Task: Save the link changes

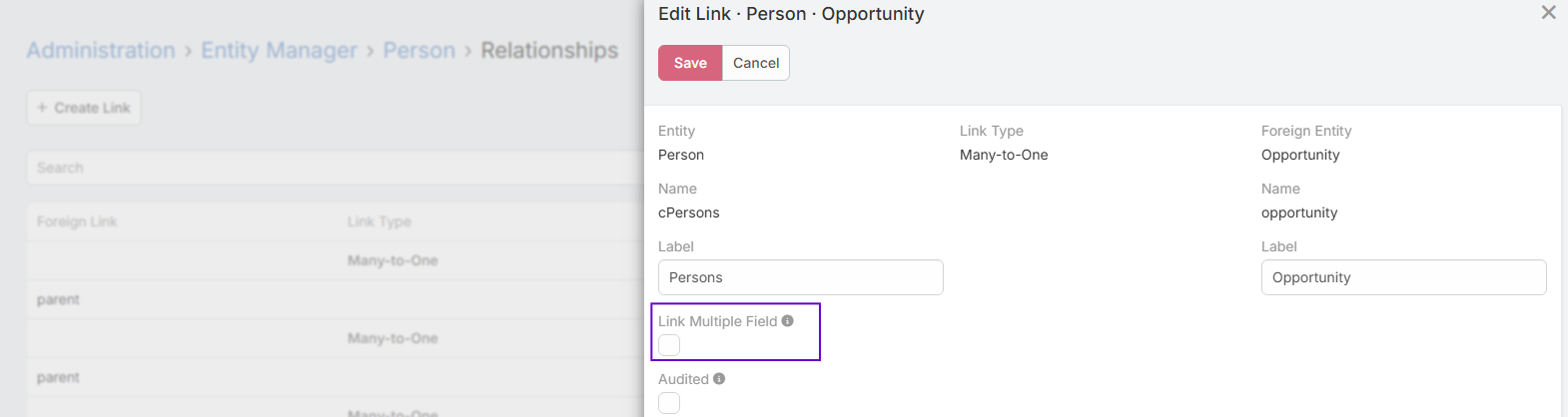Action: [x=690, y=63]
